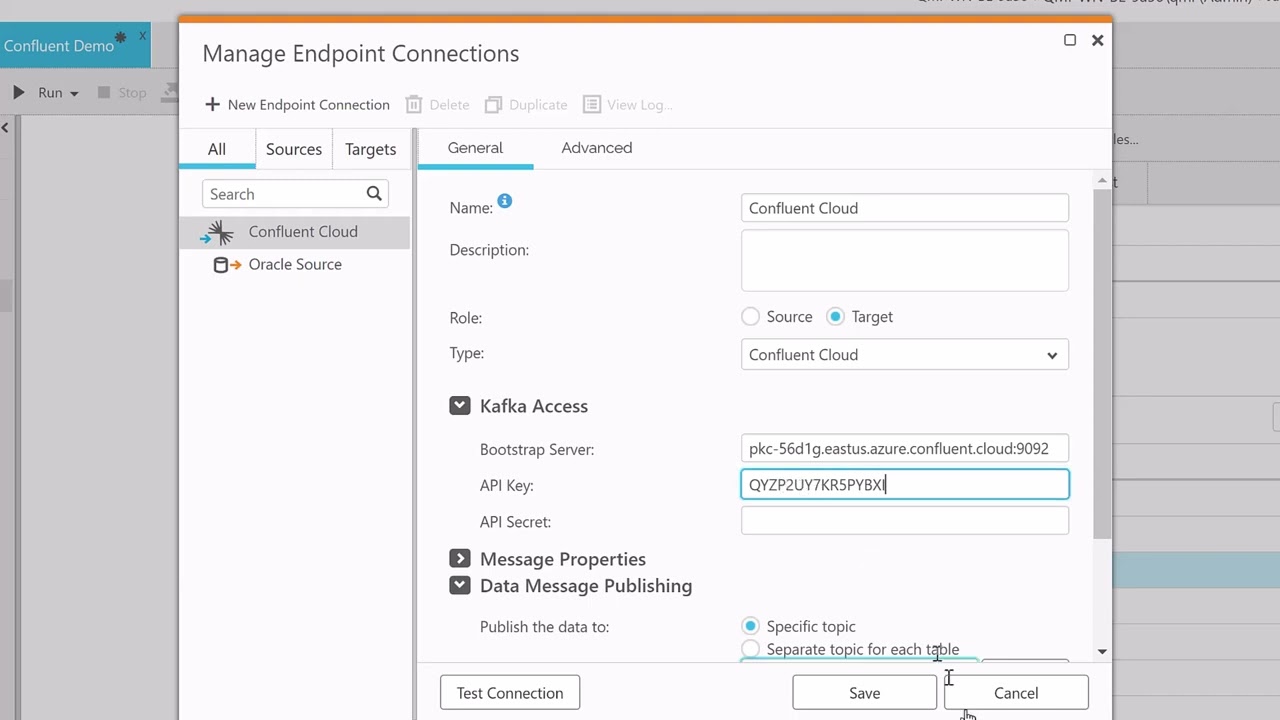Click the dialog vertical scrollbar thumb
The height and width of the screenshot is (720, 1280).
tap(1102, 364)
